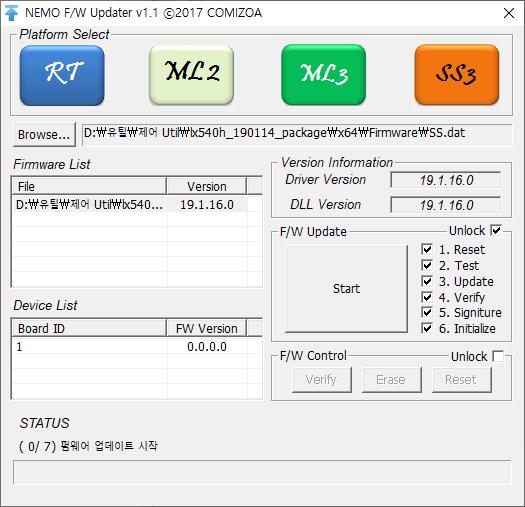
Task: Enable the F/W Control Unlock checkbox
Action: (x=498, y=356)
